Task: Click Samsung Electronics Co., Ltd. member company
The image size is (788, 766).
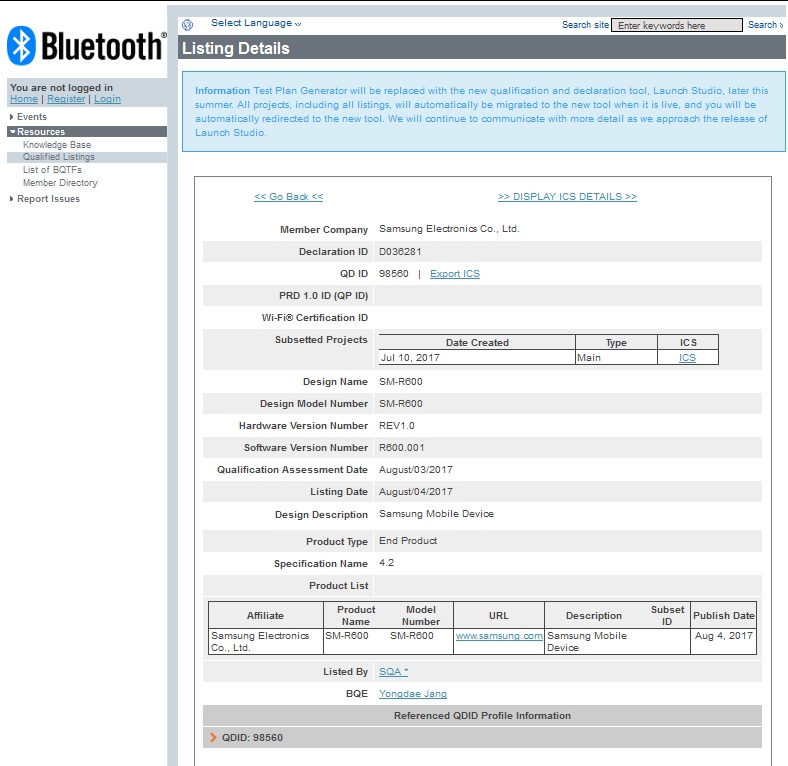Action: pyautogui.click(x=449, y=229)
